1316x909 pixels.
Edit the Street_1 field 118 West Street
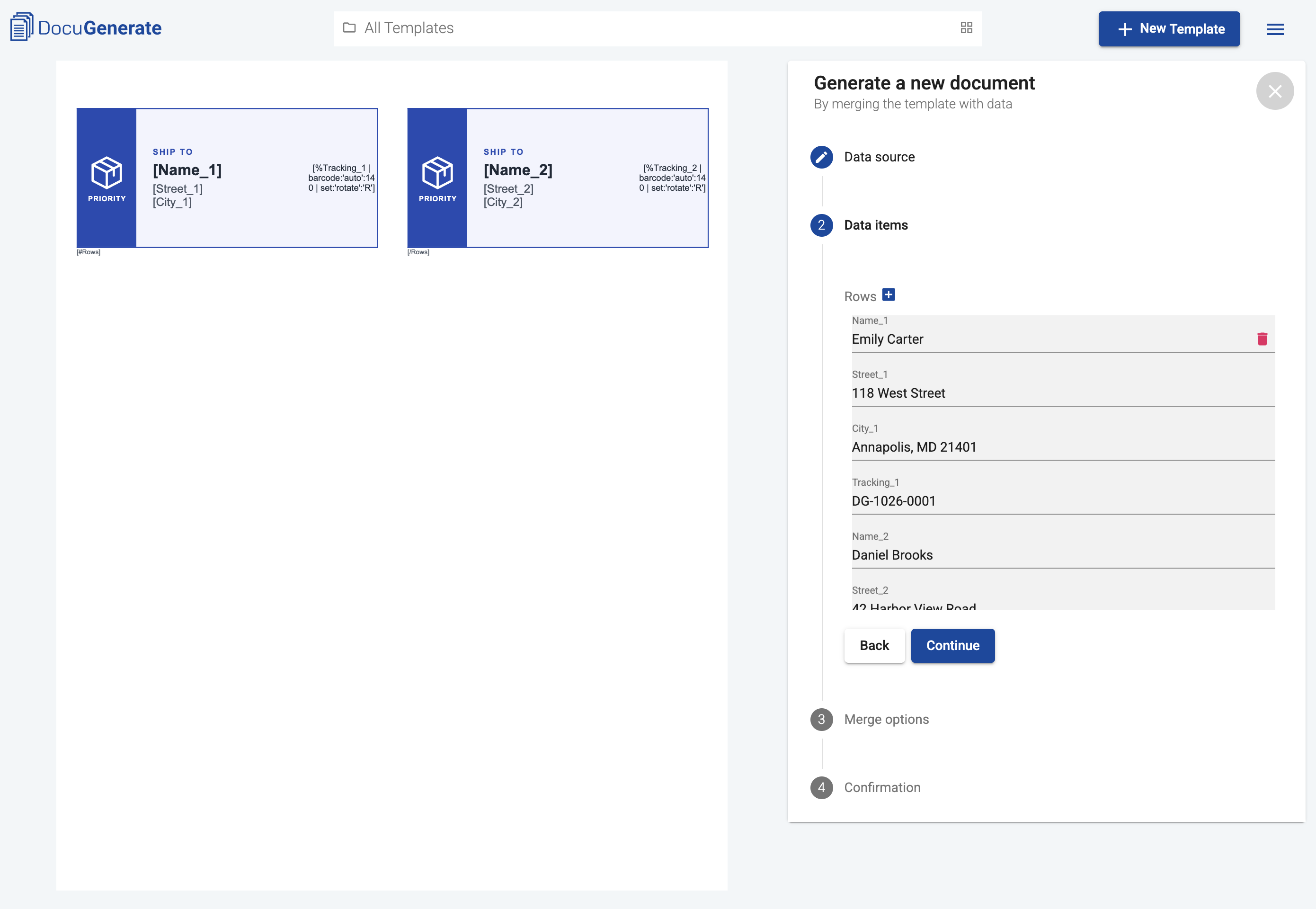pyautogui.click(x=1063, y=387)
